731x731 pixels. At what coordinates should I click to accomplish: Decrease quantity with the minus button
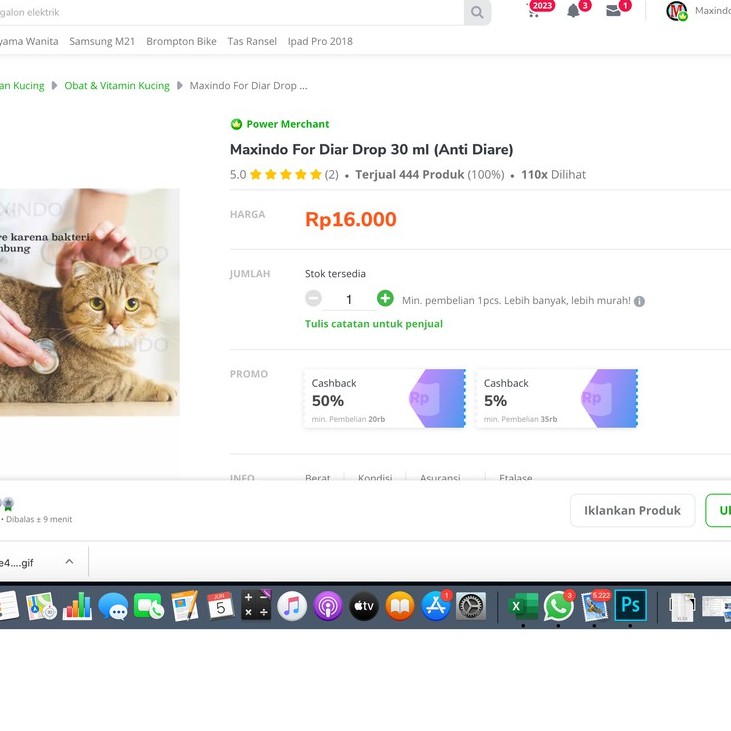pyautogui.click(x=313, y=299)
